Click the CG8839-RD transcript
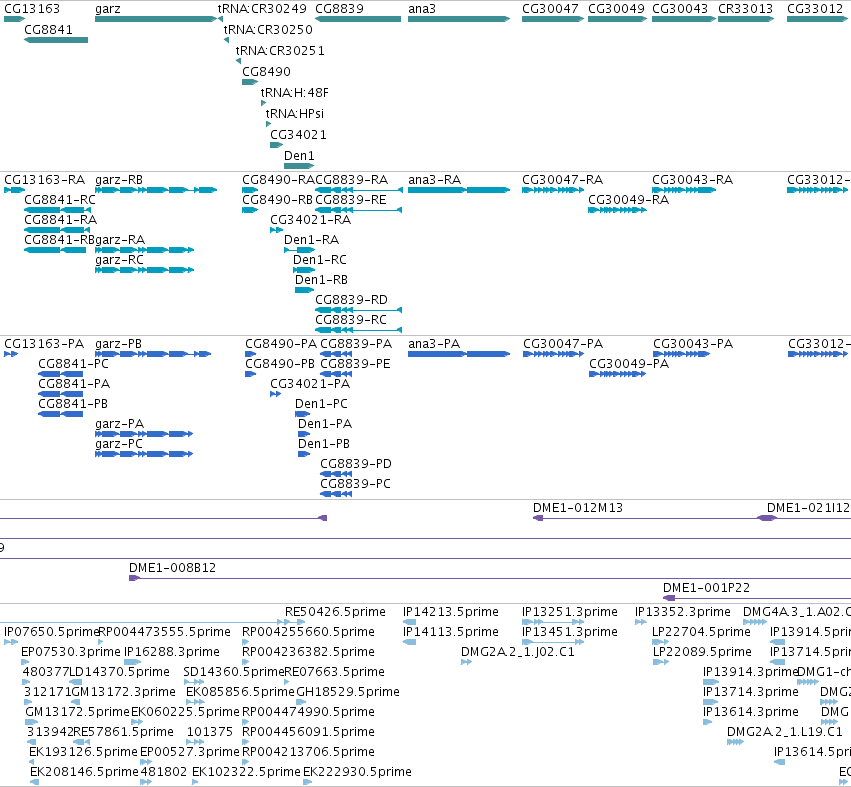Screen dimensions: 851x787 (x=359, y=310)
